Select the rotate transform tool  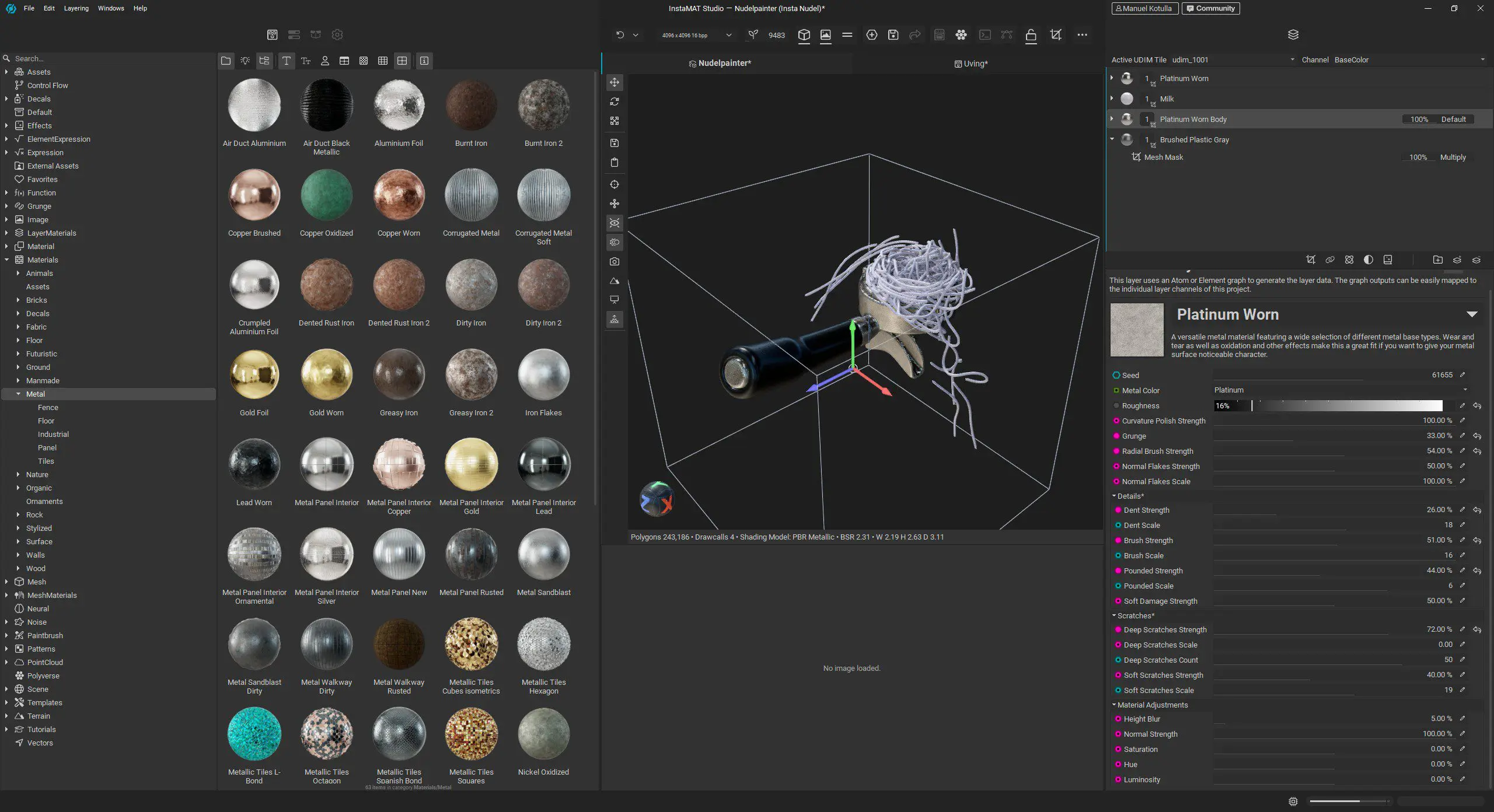615,101
